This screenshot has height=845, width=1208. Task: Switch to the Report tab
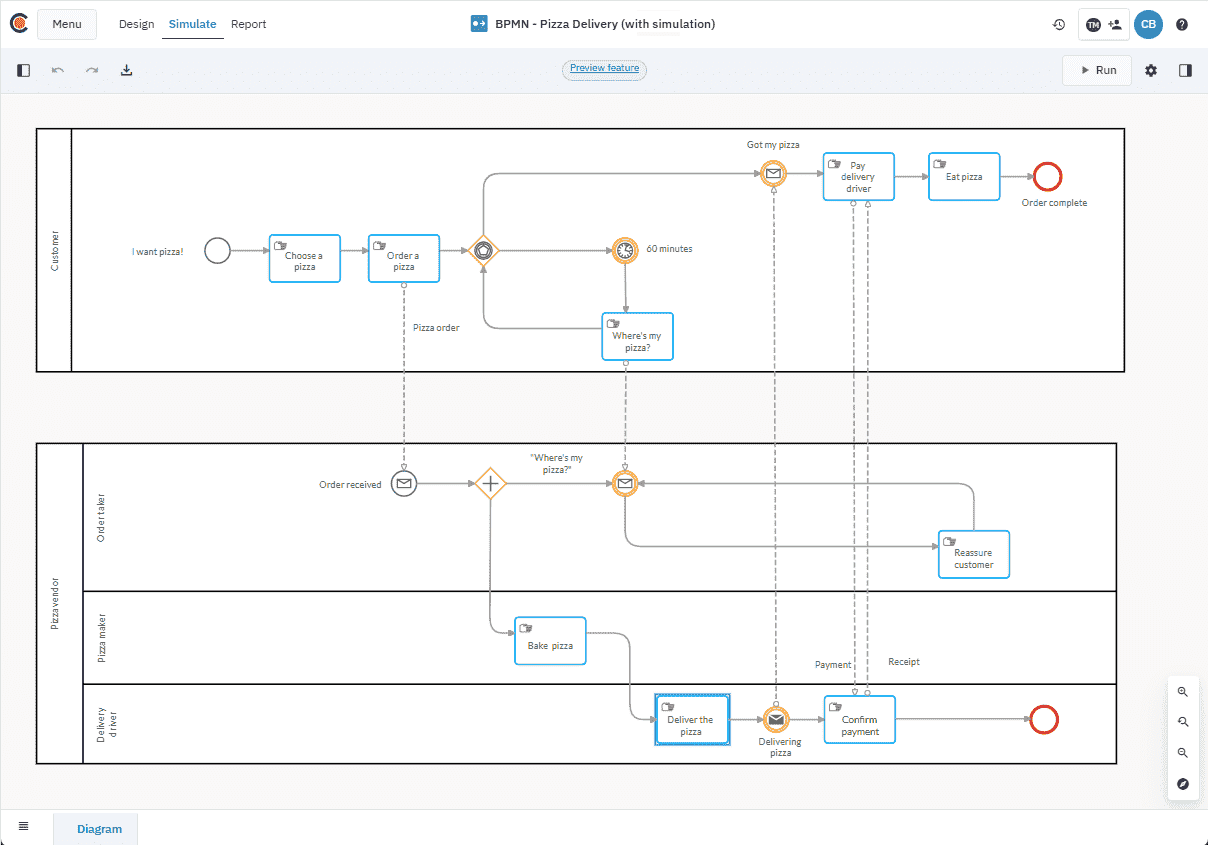pos(248,24)
